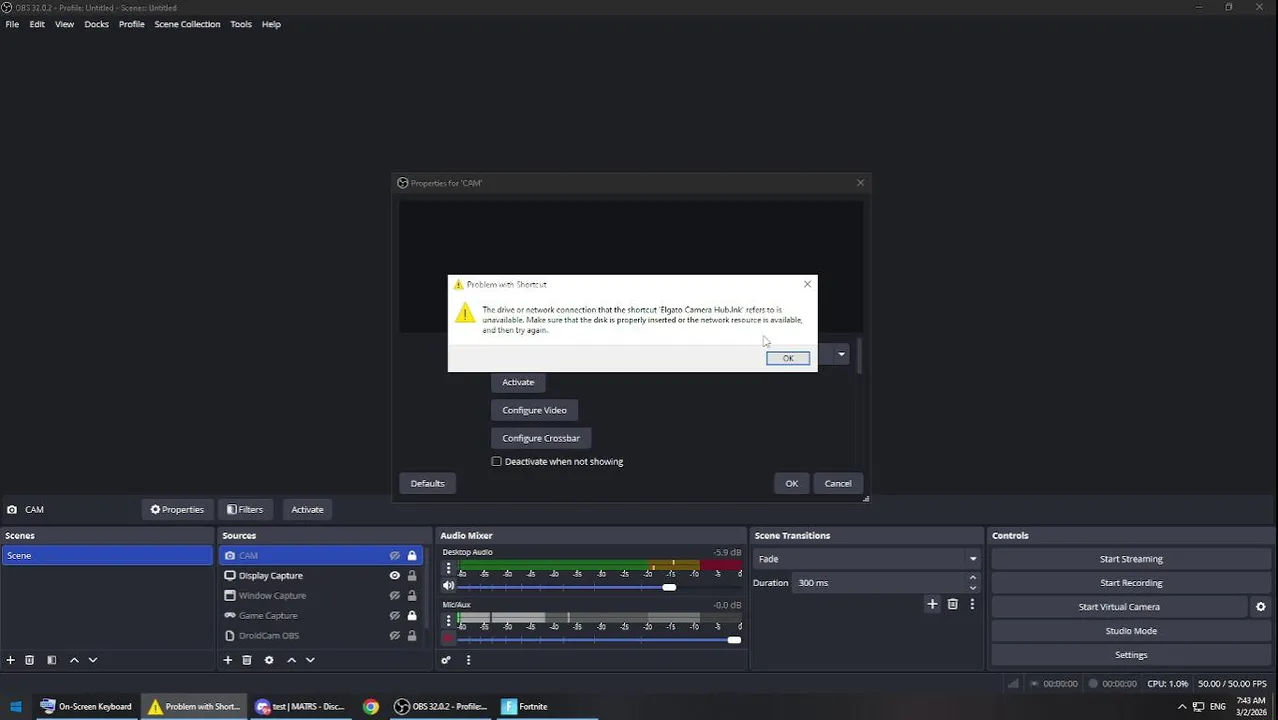Unlock CAM source lock icon
The height and width of the screenshot is (720, 1278).
[412, 556]
